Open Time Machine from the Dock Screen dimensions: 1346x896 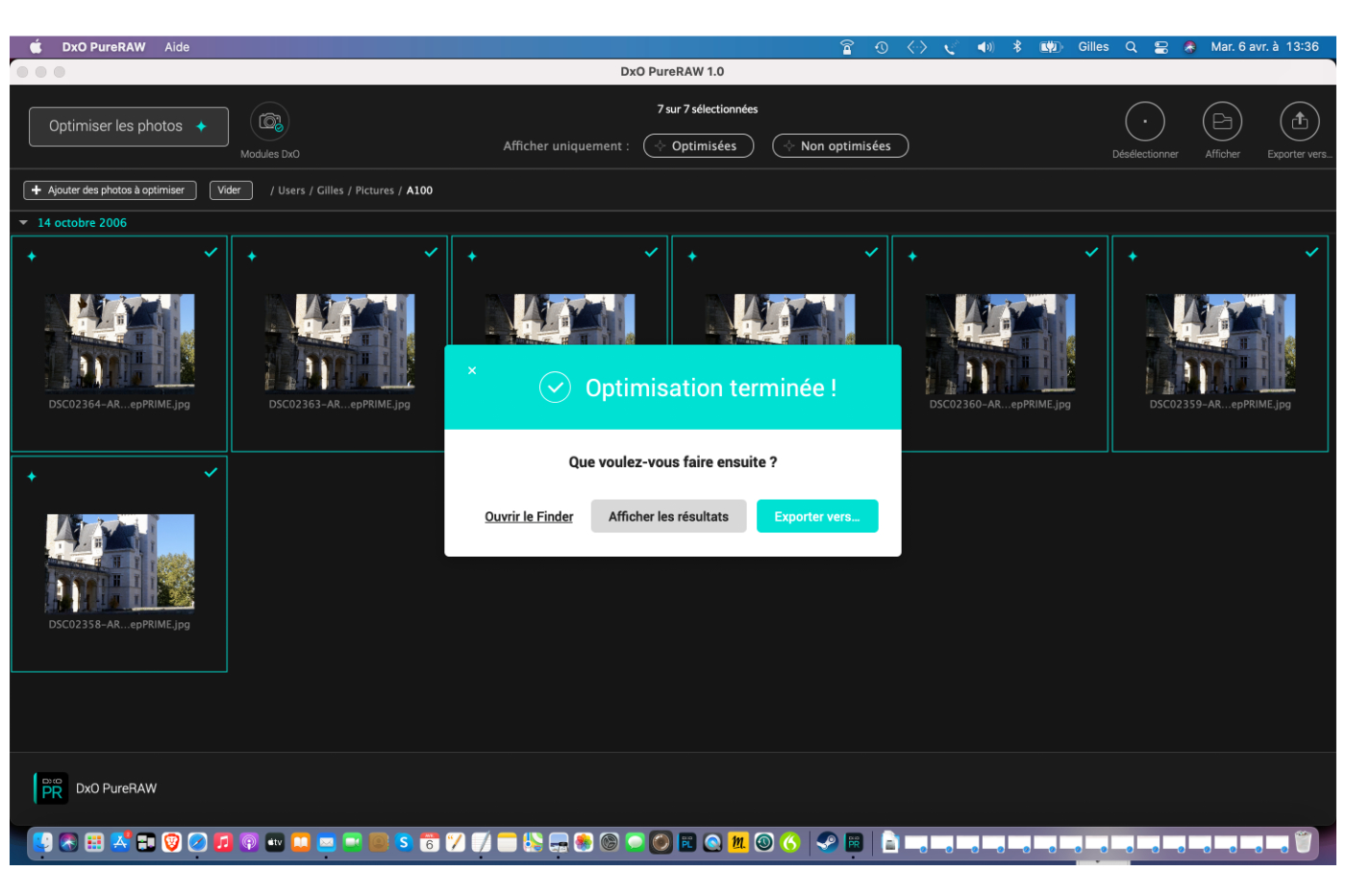pyautogui.click(x=764, y=842)
